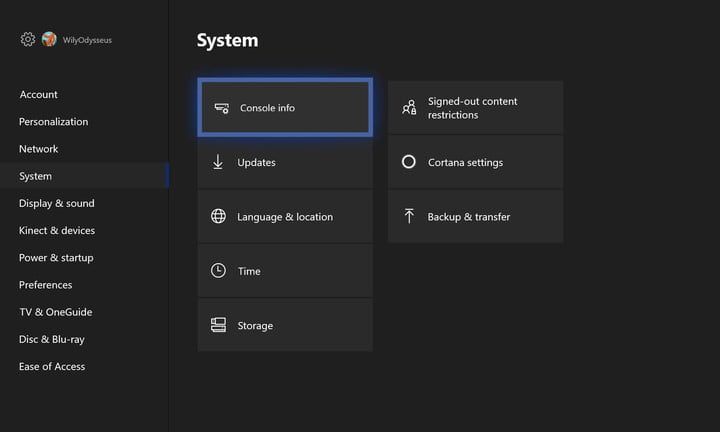720x432 pixels.
Task: Select Network in the sidebar
Action: coord(39,149)
